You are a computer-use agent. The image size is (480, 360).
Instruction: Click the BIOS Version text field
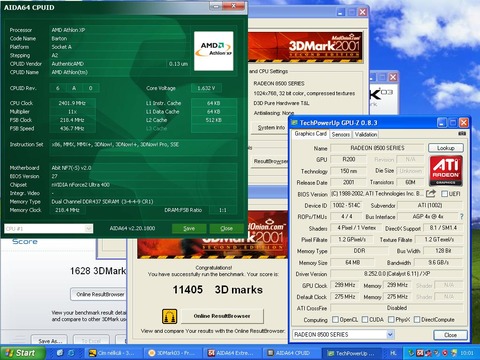378,194
